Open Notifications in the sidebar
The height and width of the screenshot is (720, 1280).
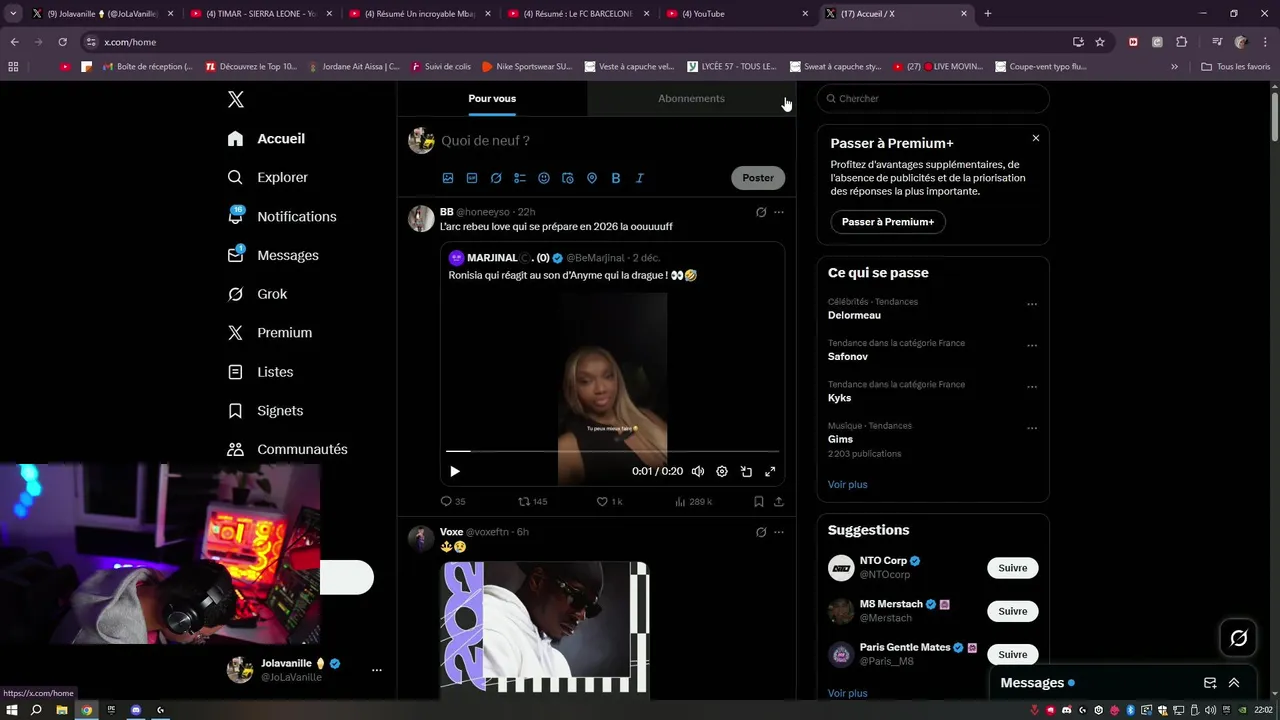click(x=281, y=216)
